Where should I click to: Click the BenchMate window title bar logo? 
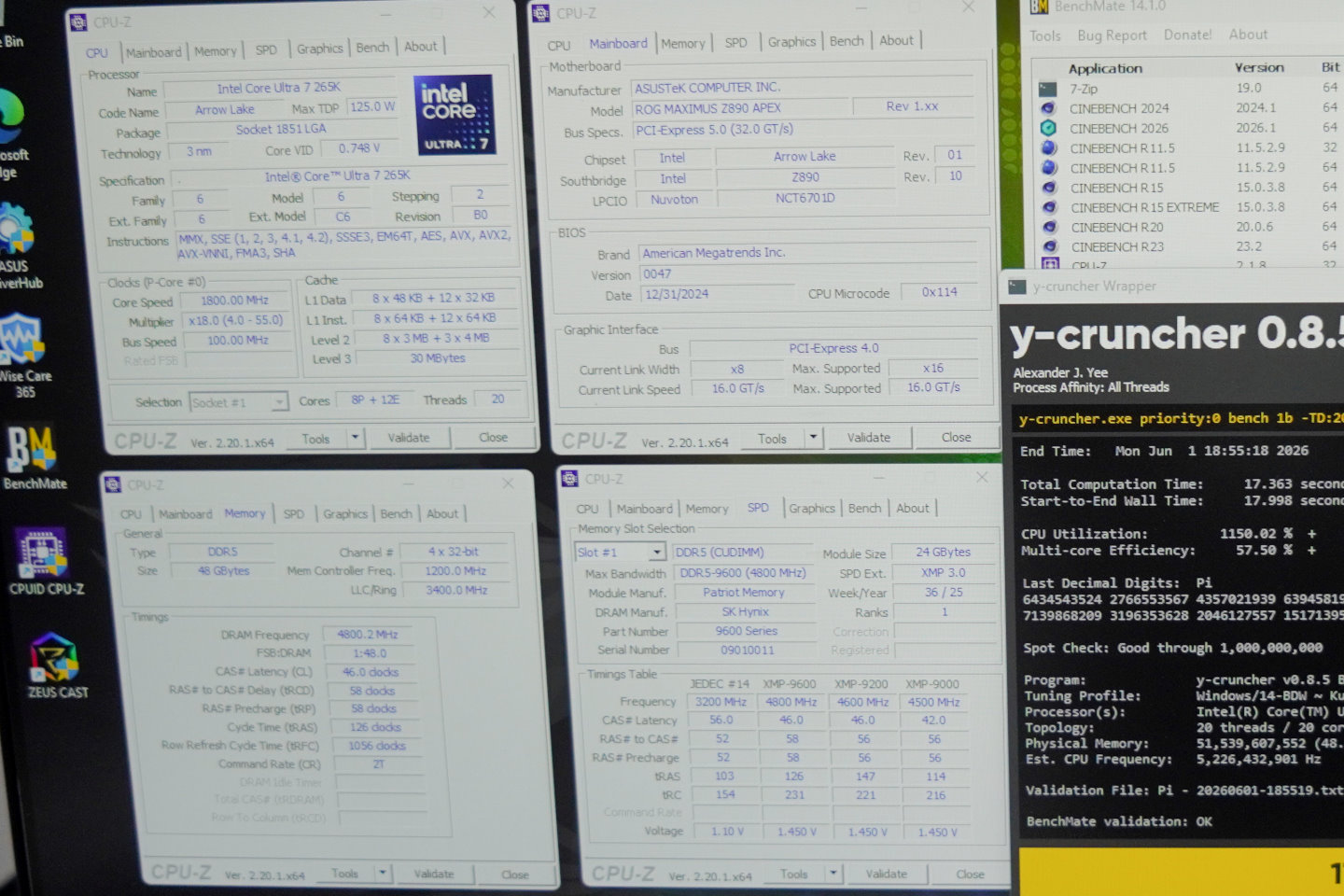1039,7
